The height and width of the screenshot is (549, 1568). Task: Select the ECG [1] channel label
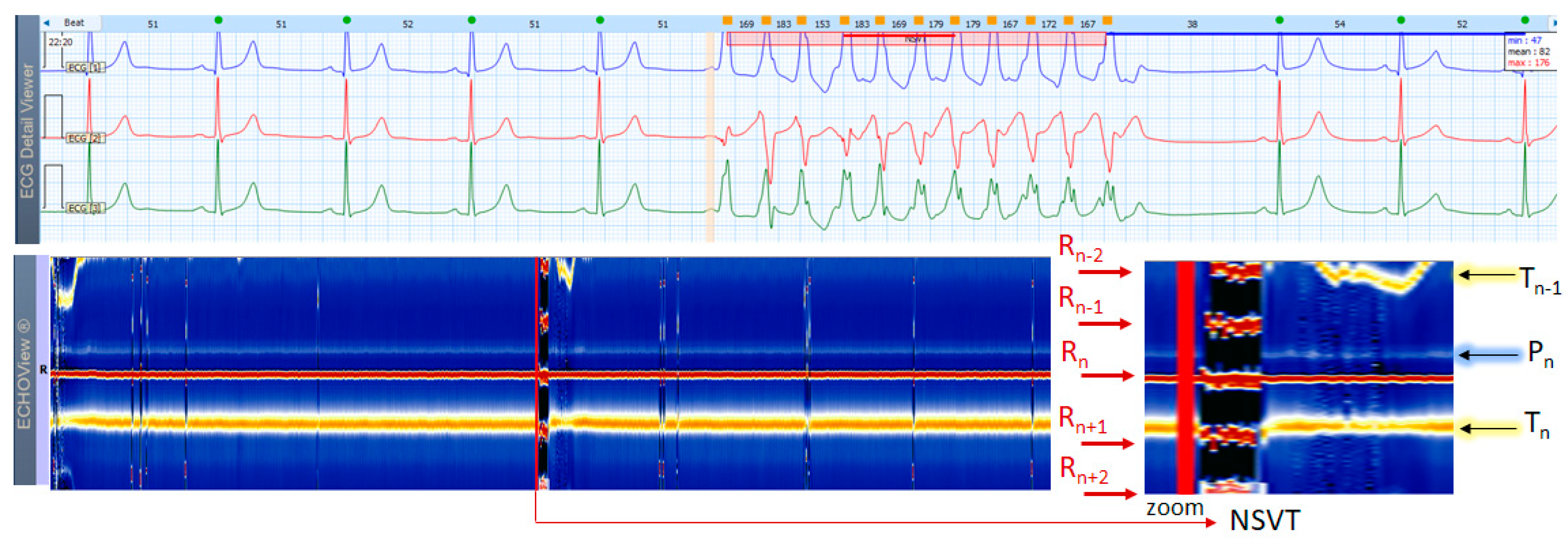[85, 68]
